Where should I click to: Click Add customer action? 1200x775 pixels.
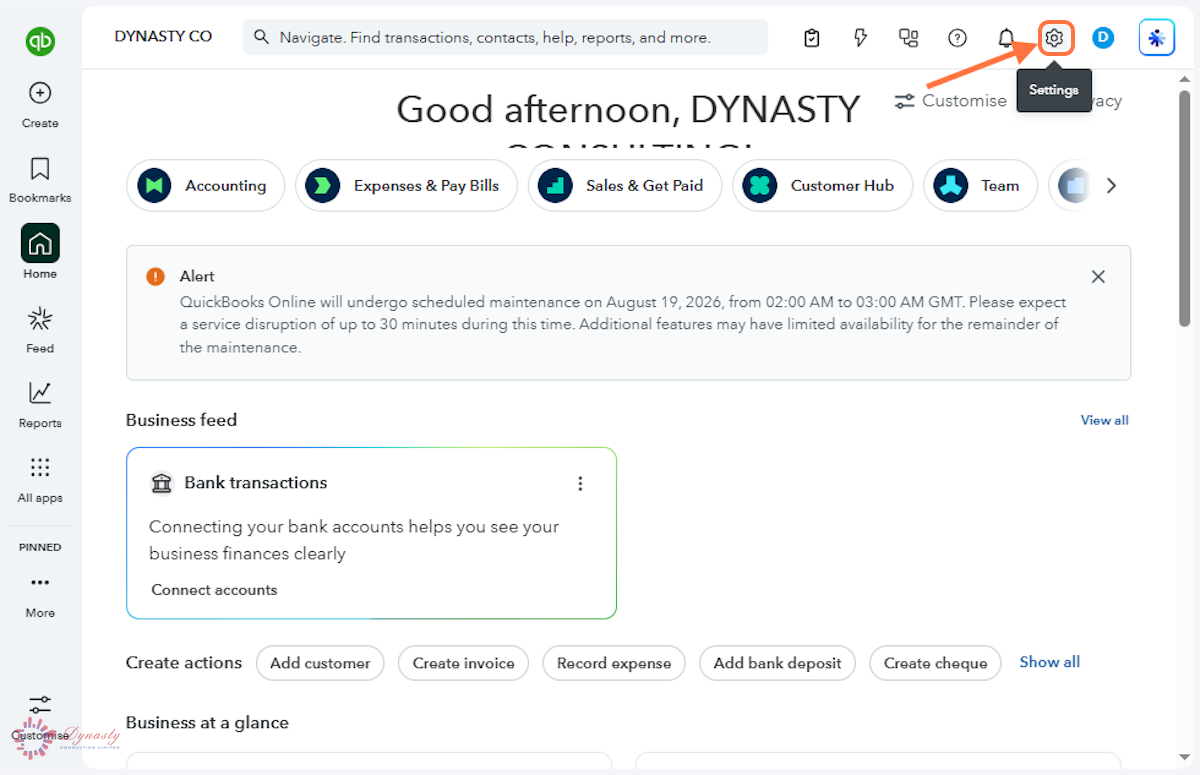320,663
